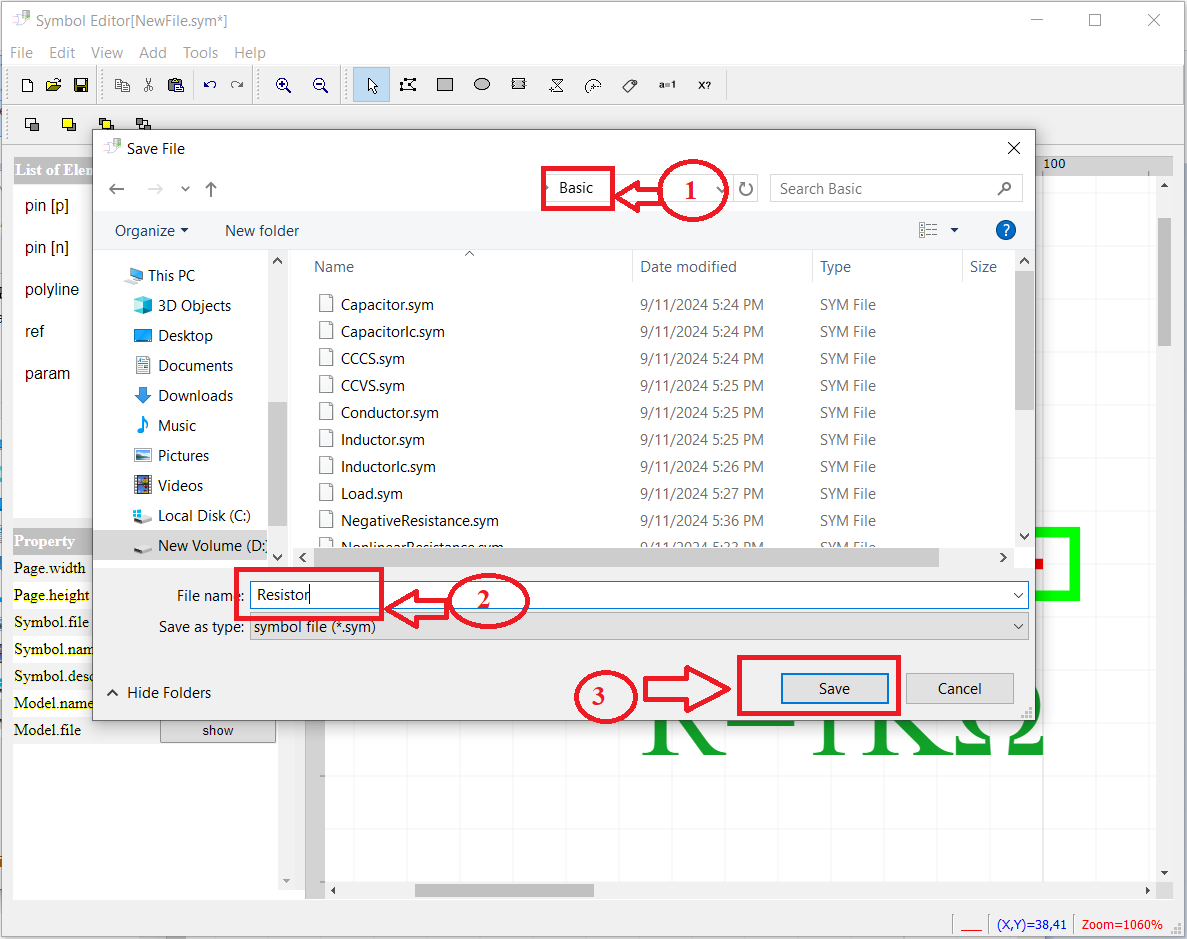Click the Refresh icon next to address bar
Viewport: 1187px width, 939px height.
pyautogui.click(x=746, y=189)
